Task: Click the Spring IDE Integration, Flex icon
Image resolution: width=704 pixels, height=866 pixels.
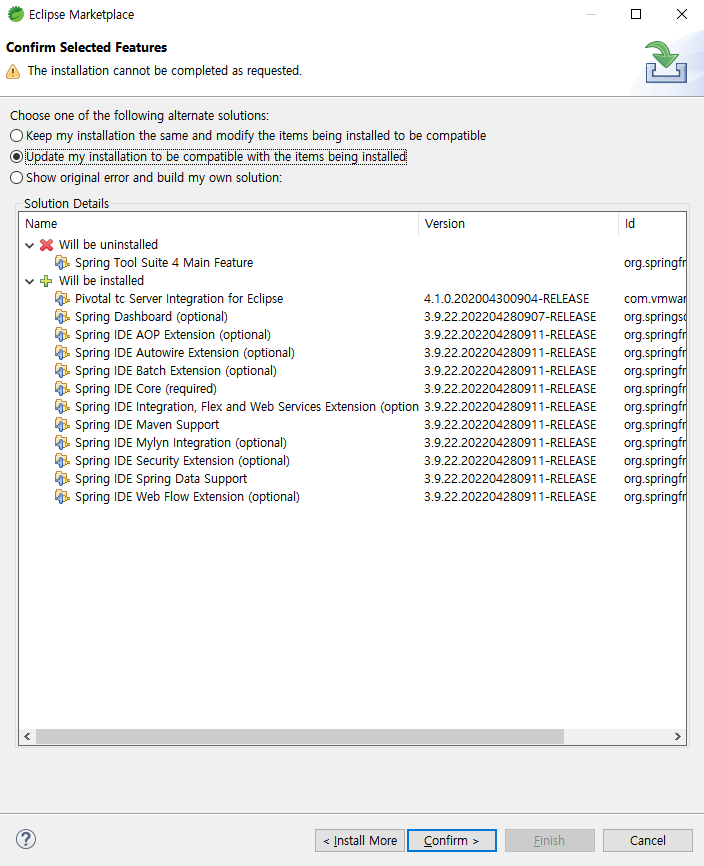Action: coord(62,406)
